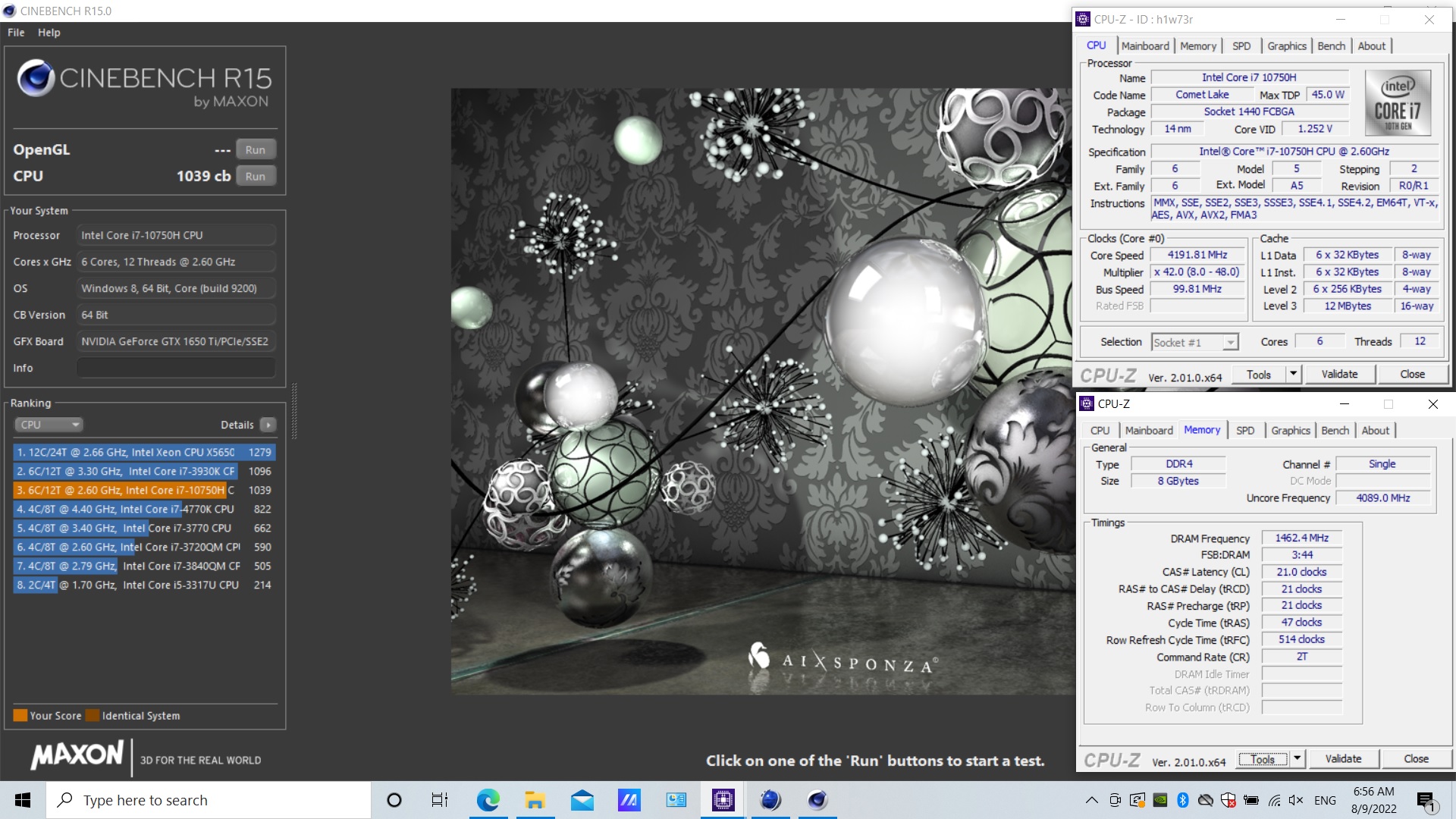Open Bench tab in top CPU-Z window
Image resolution: width=1456 pixels, height=819 pixels.
(1331, 45)
